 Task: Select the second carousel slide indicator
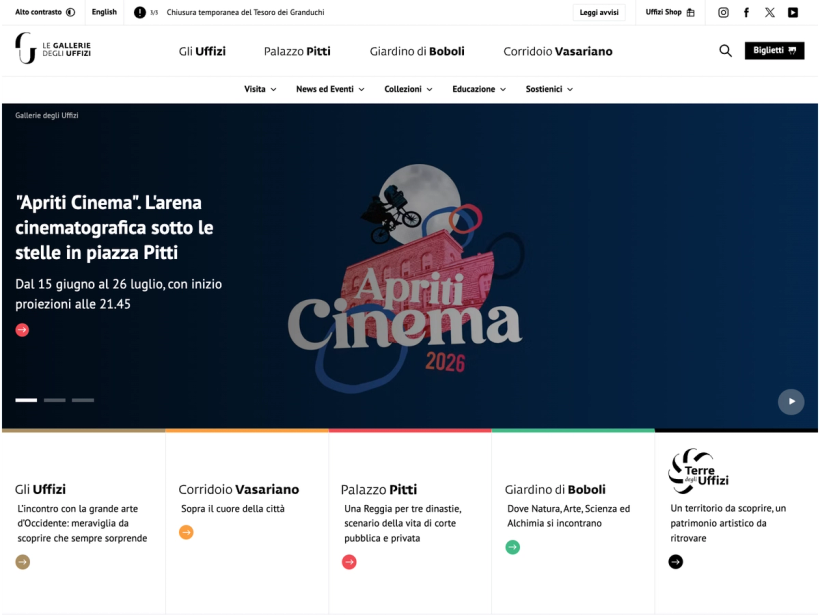(x=54, y=400)
